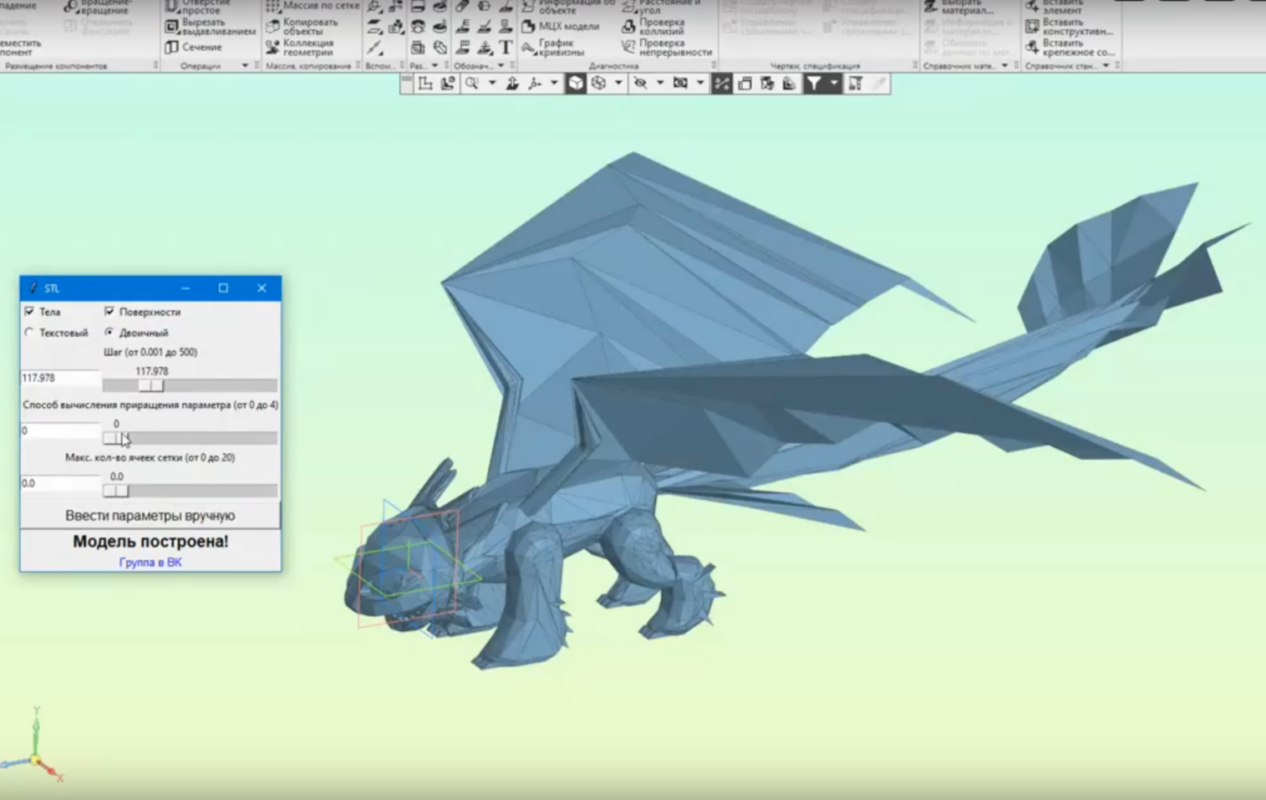Uncheck the Тела checkbox

click(29, 312)
